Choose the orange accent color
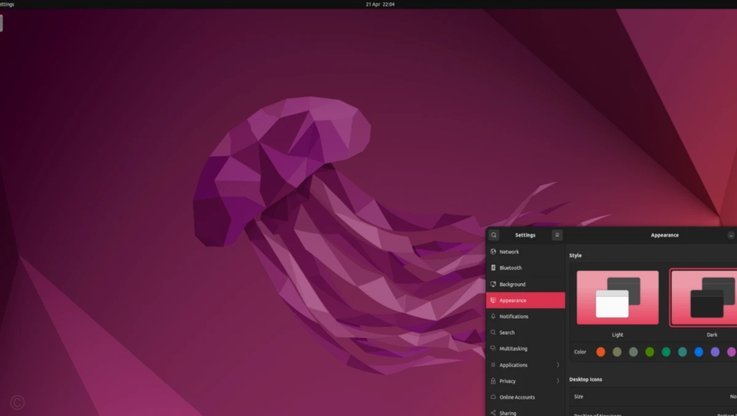Image resolution: width=737 pixels, height=416 pixels. (x=601, y=352)
